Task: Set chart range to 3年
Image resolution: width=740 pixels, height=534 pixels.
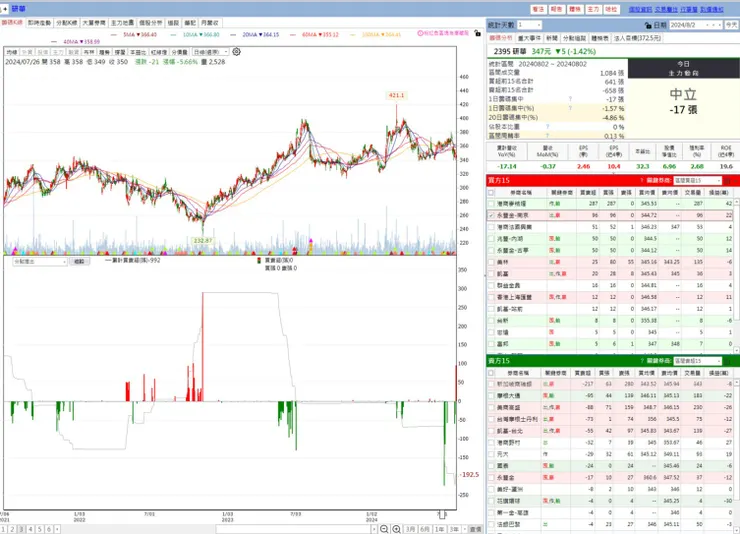Action: [454, 529]
